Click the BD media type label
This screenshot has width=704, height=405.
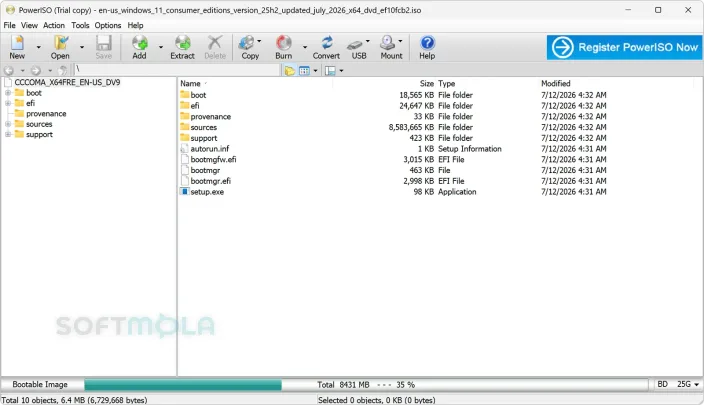pos(662,384)
